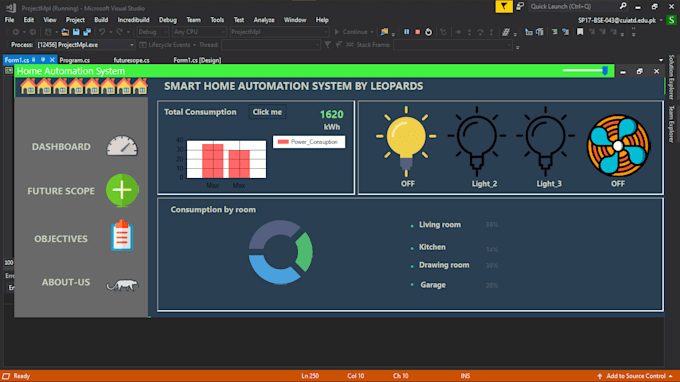Click the leopard About-Us icon

(122, 285)
